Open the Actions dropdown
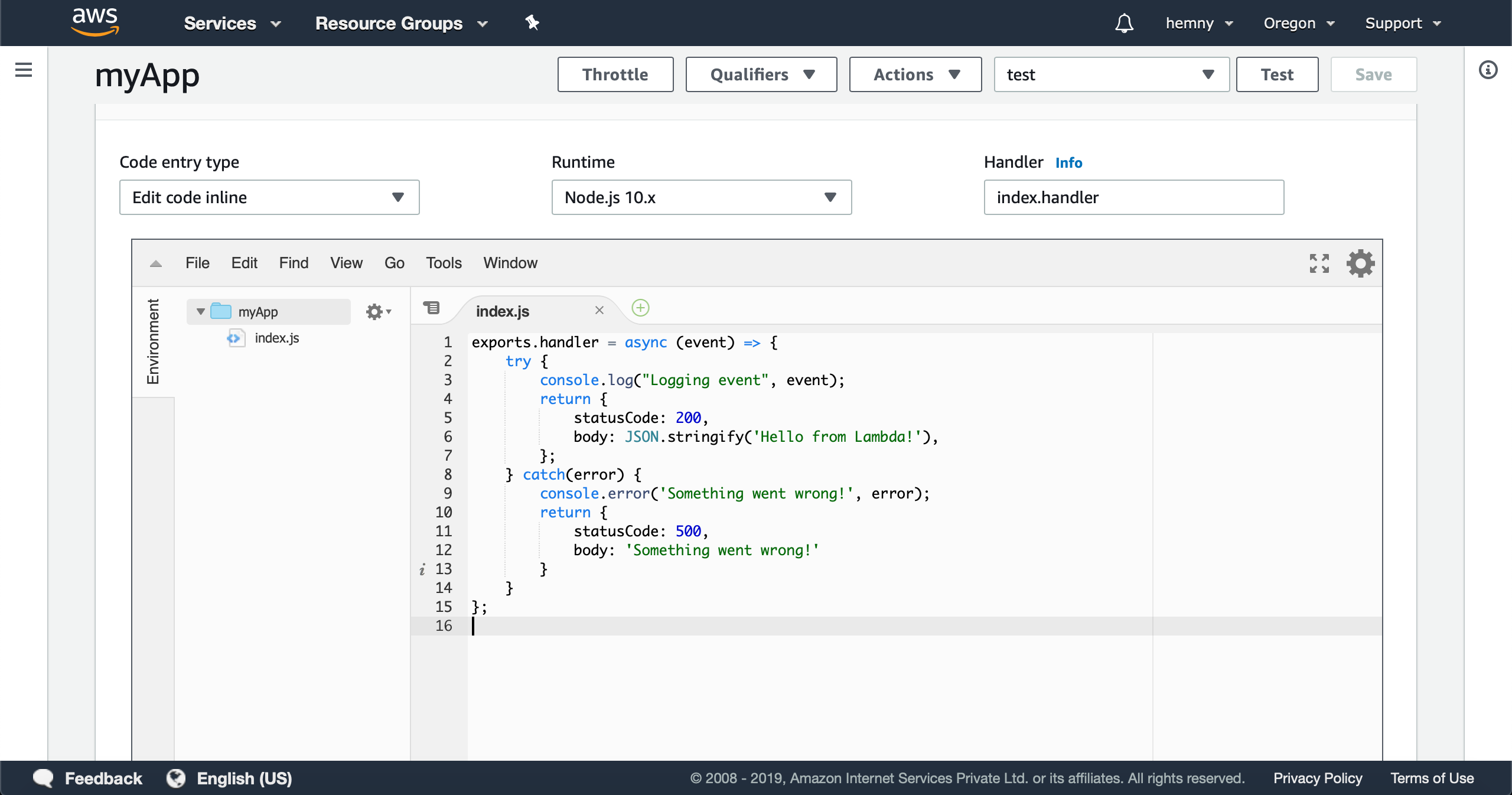Viewport: 1512px width, 795px height. point(915,74)
